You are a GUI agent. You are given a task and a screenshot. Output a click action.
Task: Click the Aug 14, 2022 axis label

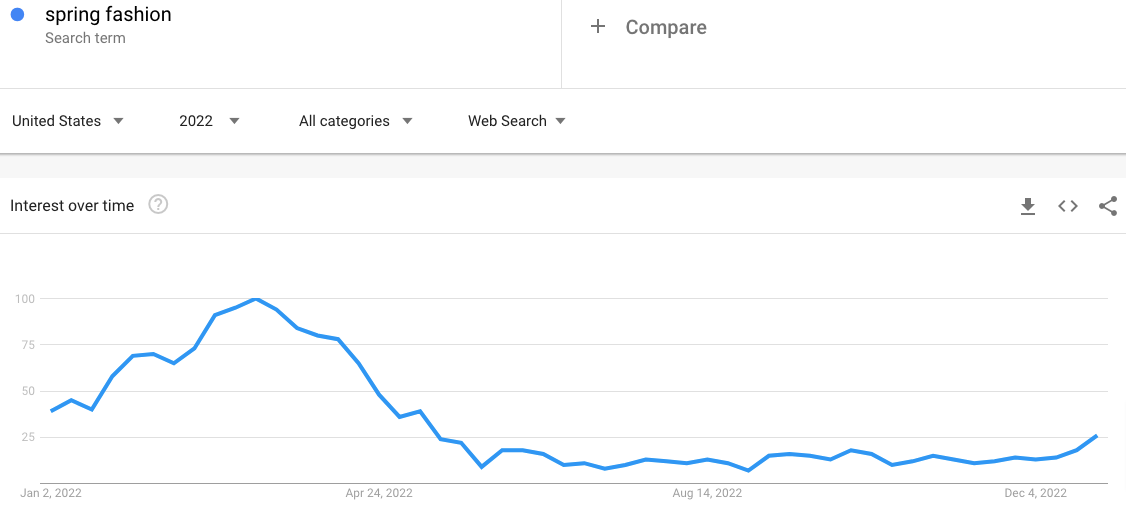coord(707,493)
